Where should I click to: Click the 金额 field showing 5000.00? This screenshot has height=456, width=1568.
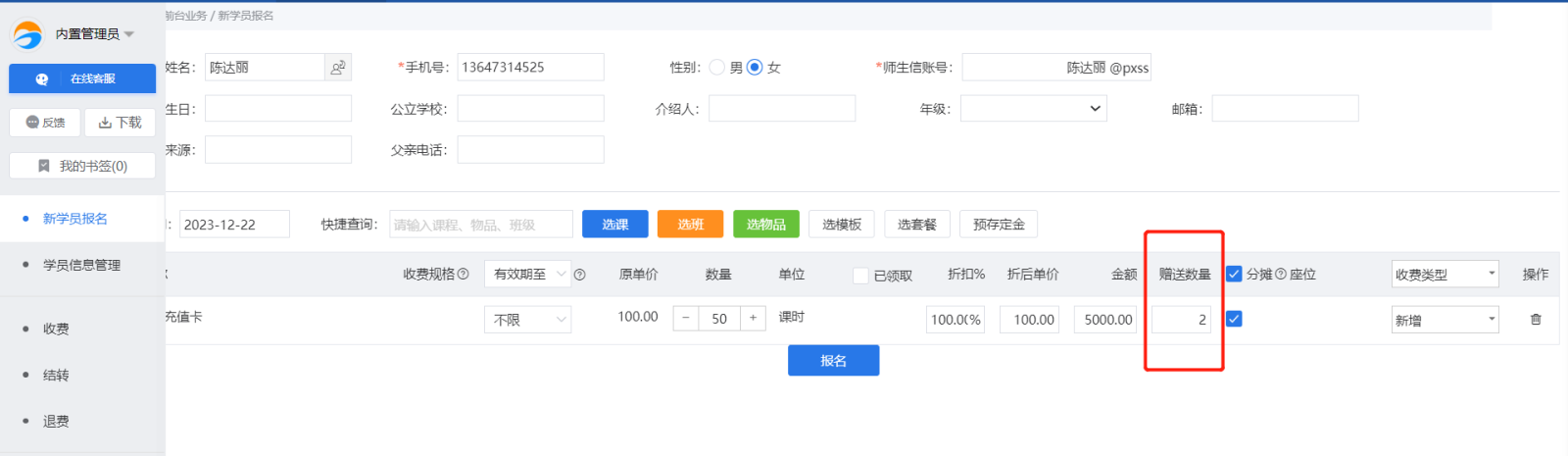click(1104, 320)
